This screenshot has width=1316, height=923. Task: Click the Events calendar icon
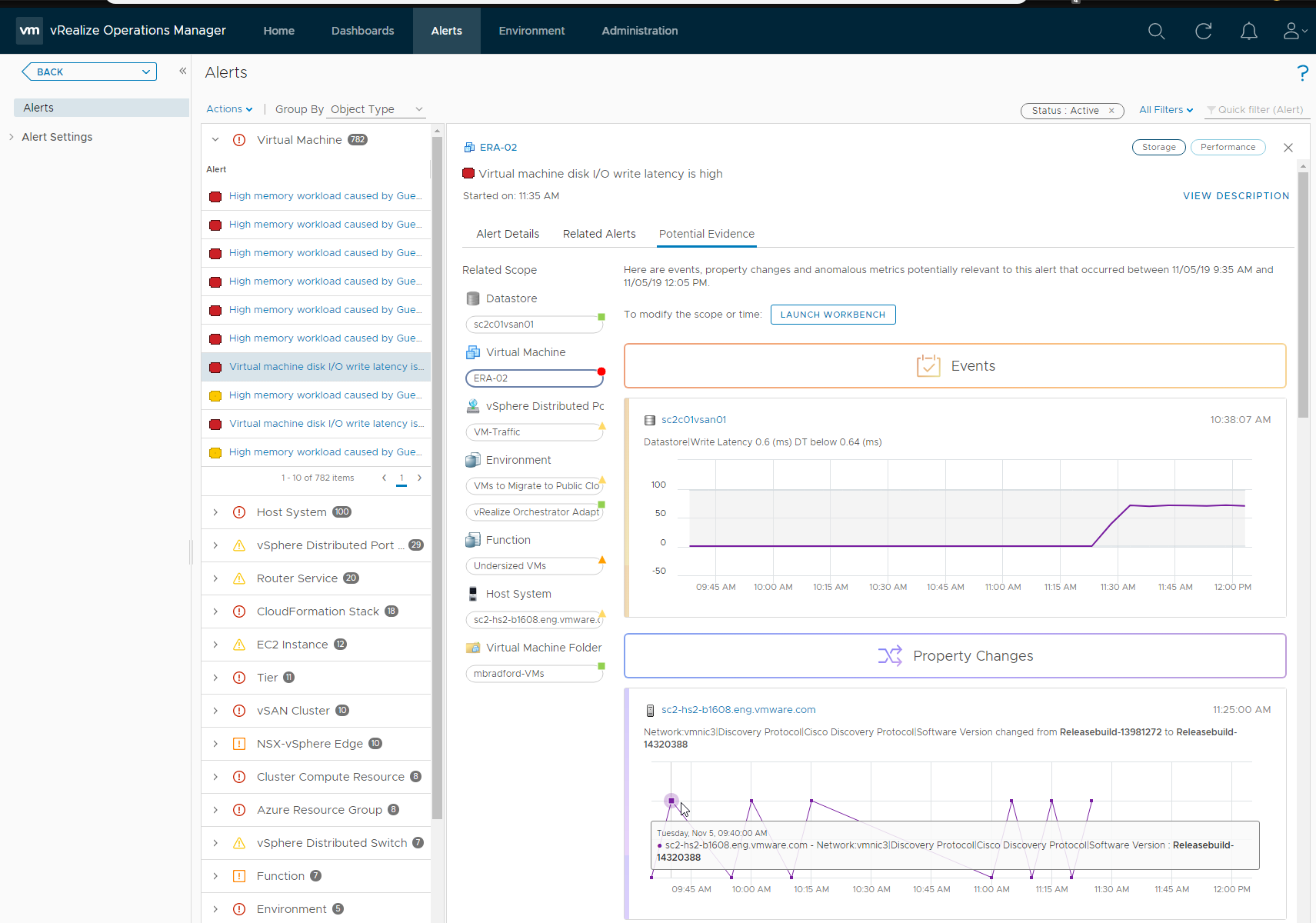click(928, 366)
